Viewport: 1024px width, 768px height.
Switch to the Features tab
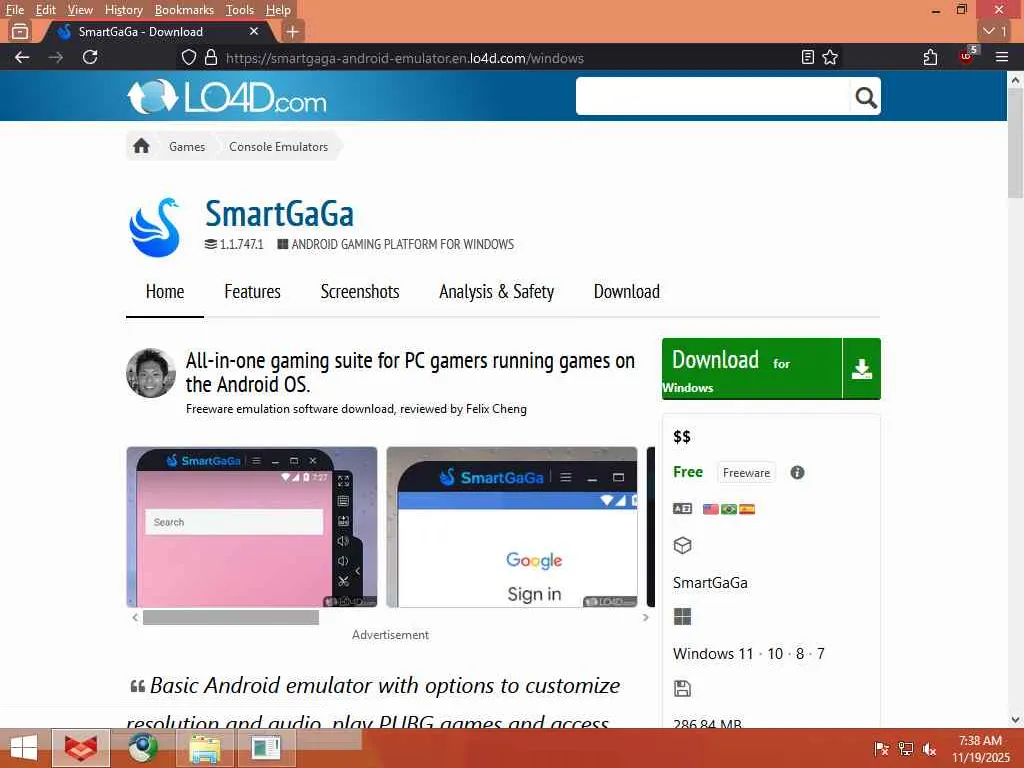pos(252,291)
